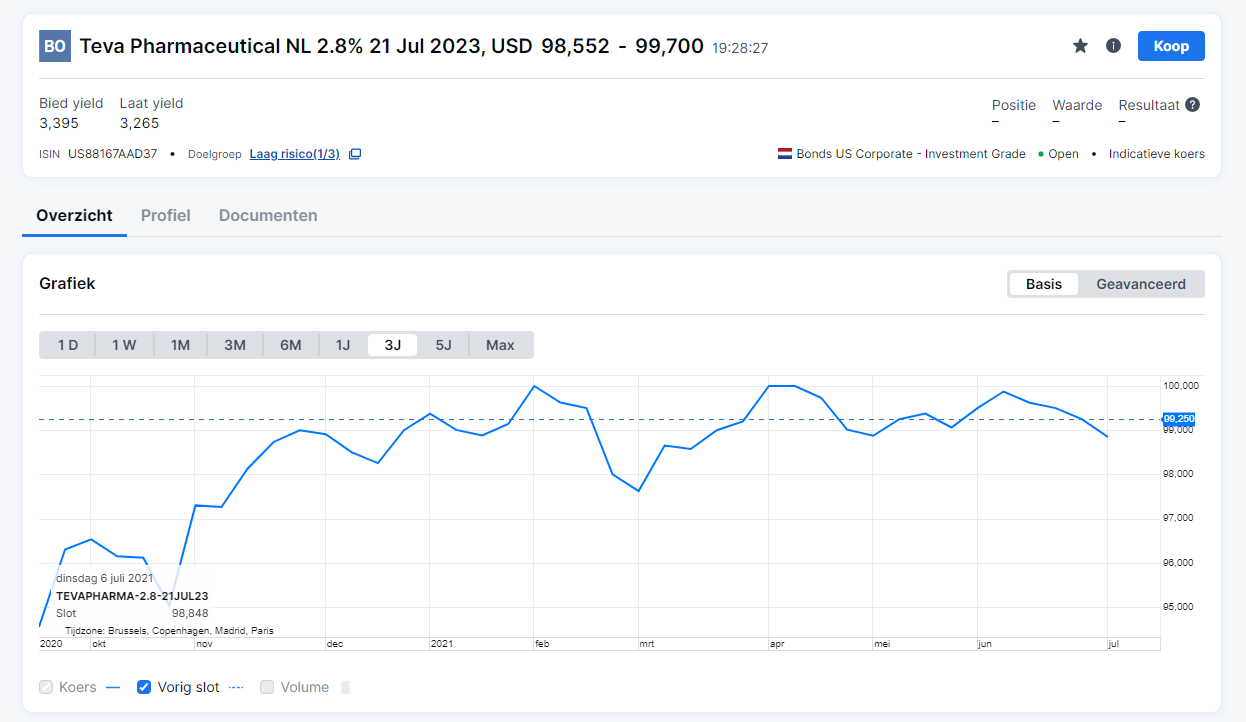Set chart range to 1M

pyautogui.click(x=180, y=345)
